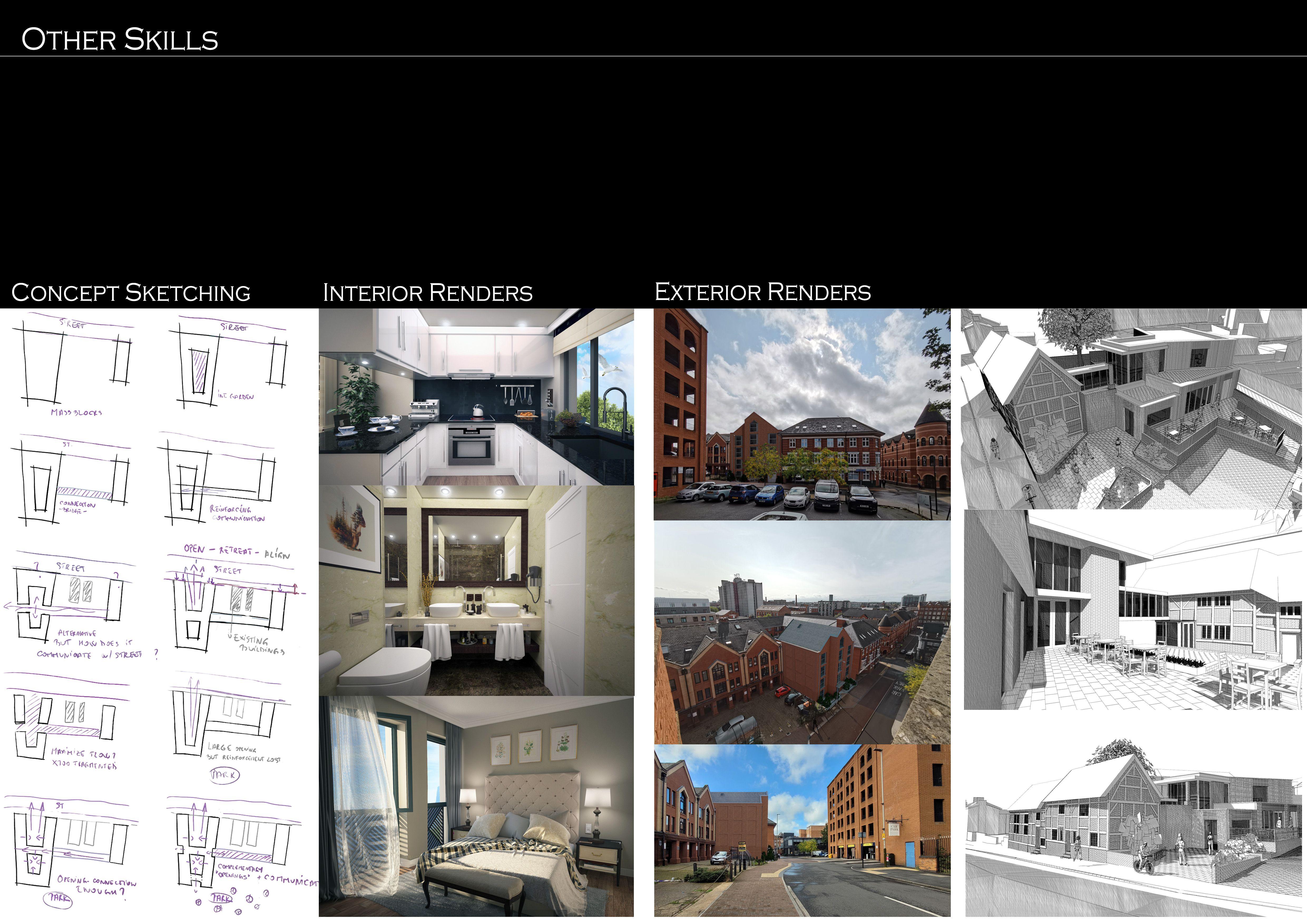
Task: Select the street view exterior photo
Action: (x=801, y=830)
